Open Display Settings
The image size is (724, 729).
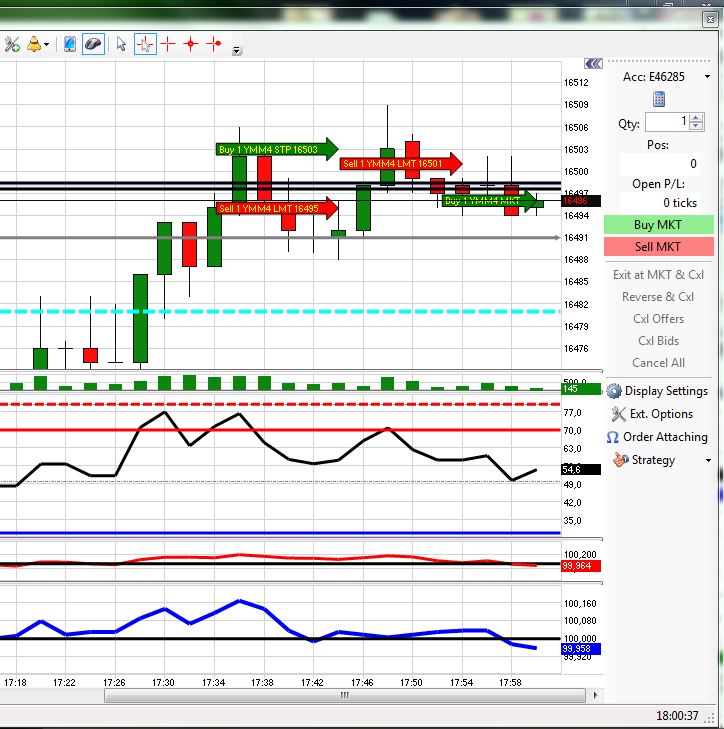[x=657, y=391]
